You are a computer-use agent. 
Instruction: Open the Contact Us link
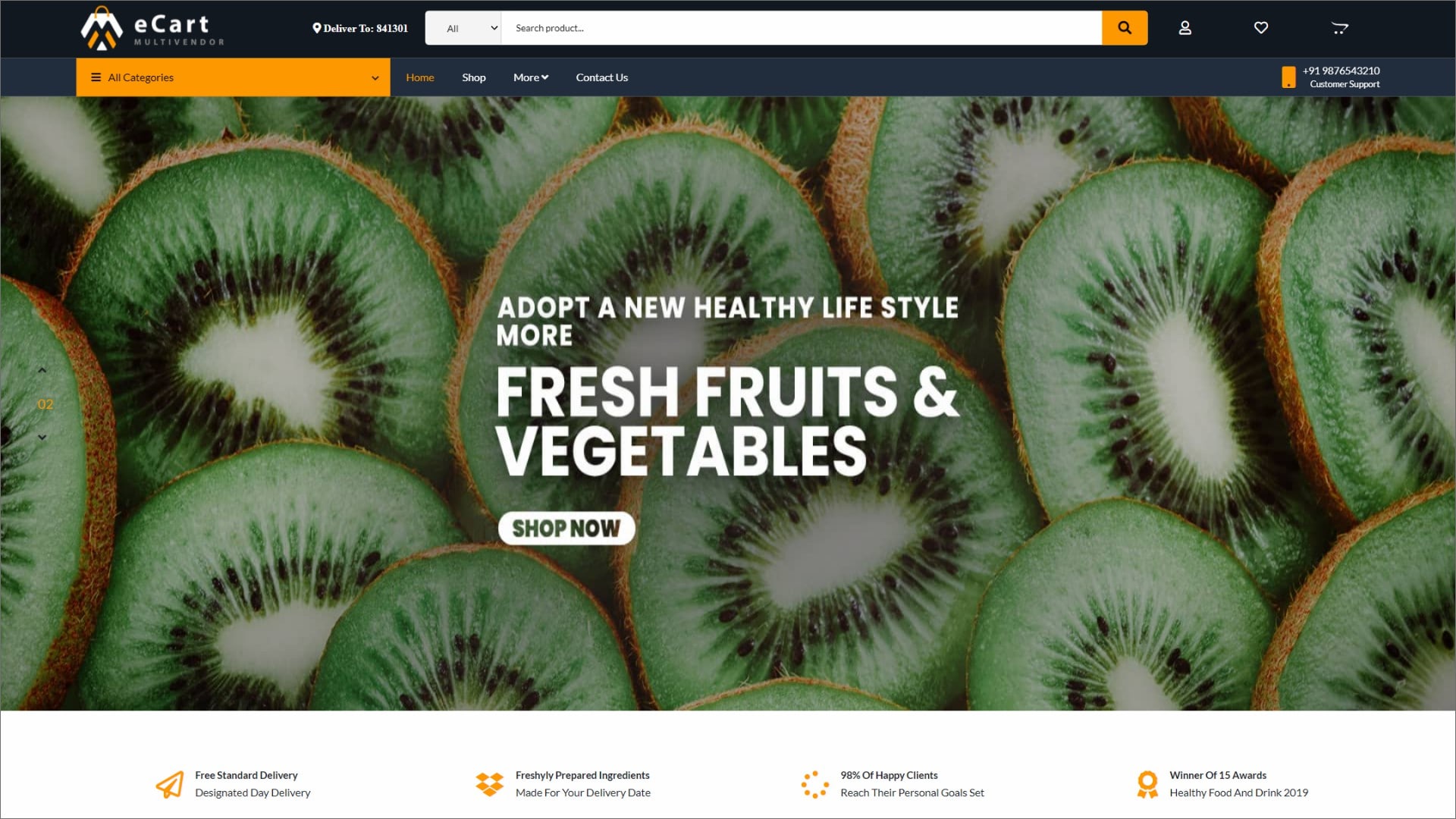(x=602, y=77)
